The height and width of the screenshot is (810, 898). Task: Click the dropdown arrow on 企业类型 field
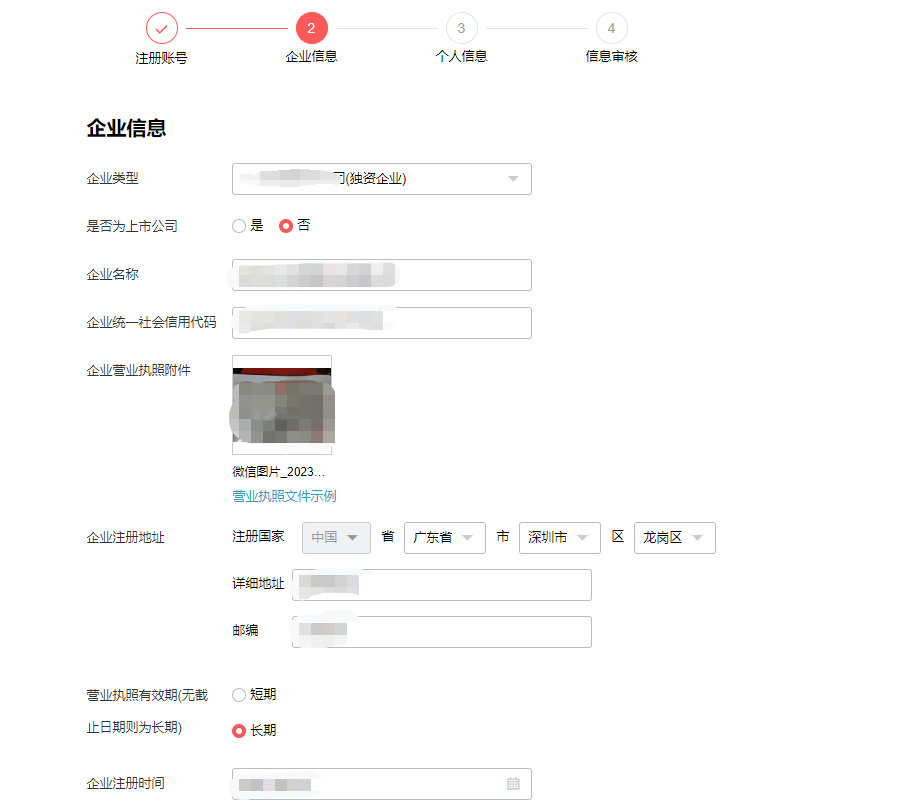tap(515, 179)
